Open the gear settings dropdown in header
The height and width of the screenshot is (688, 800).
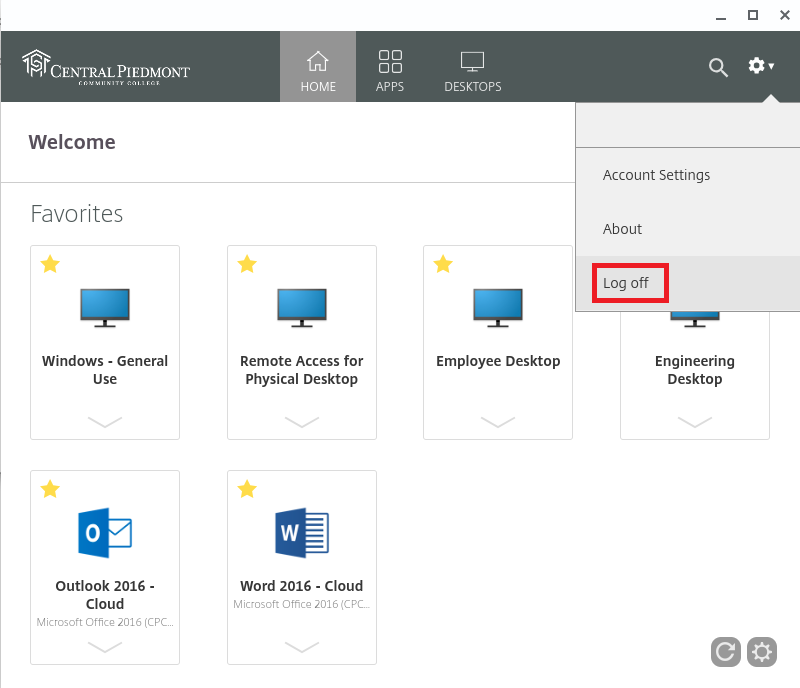(x=761, y=66)
